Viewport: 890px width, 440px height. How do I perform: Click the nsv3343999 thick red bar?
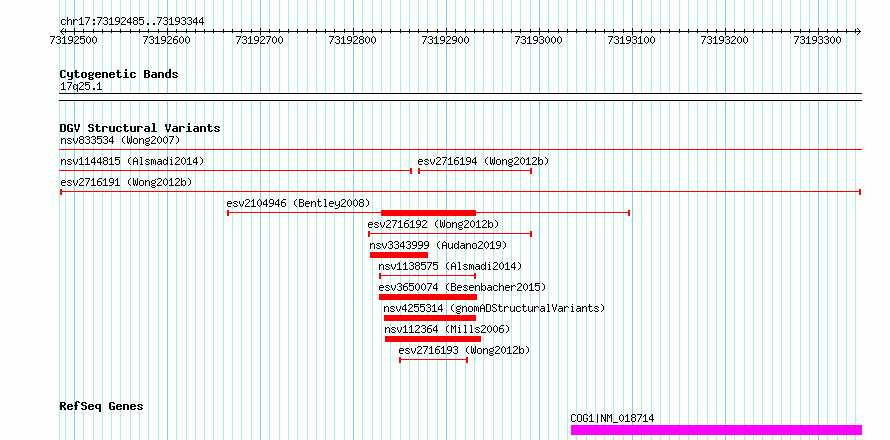click(x=399, y=255)
